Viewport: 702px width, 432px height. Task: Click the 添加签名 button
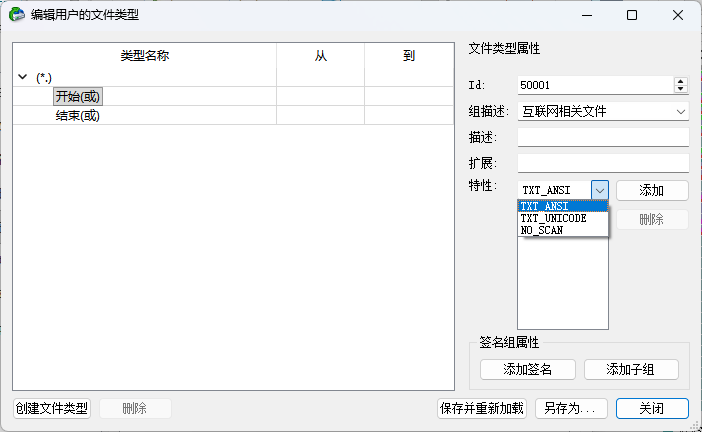pyautogui.click(x=527, y=369)
